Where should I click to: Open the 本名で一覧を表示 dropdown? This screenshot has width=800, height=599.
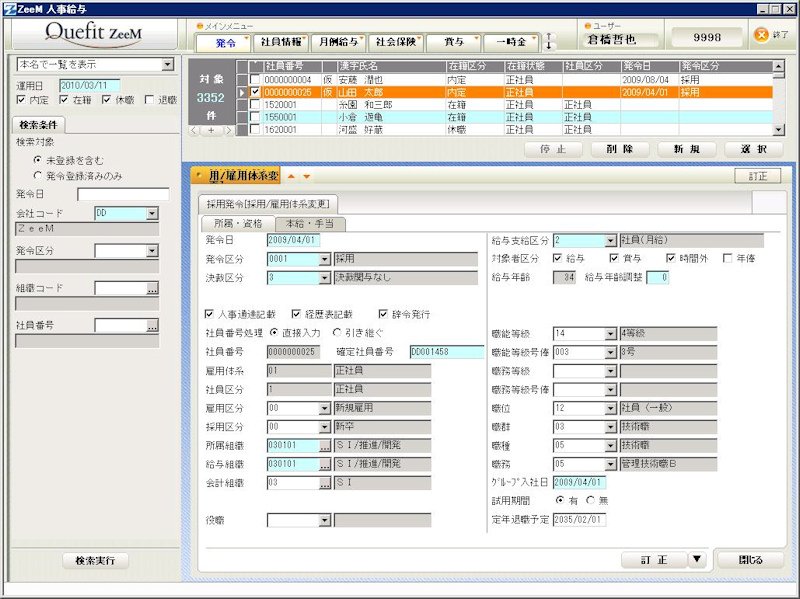point(168,64)
